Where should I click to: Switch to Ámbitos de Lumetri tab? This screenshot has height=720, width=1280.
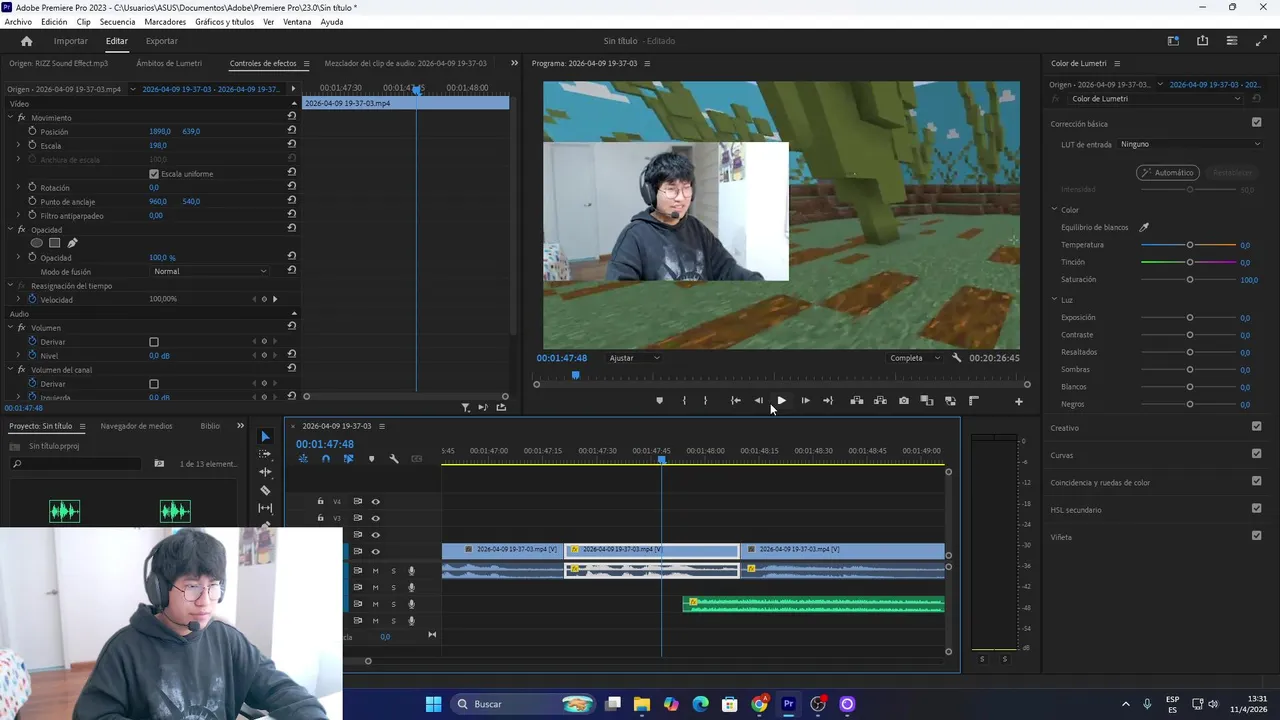tap(169, 63)
